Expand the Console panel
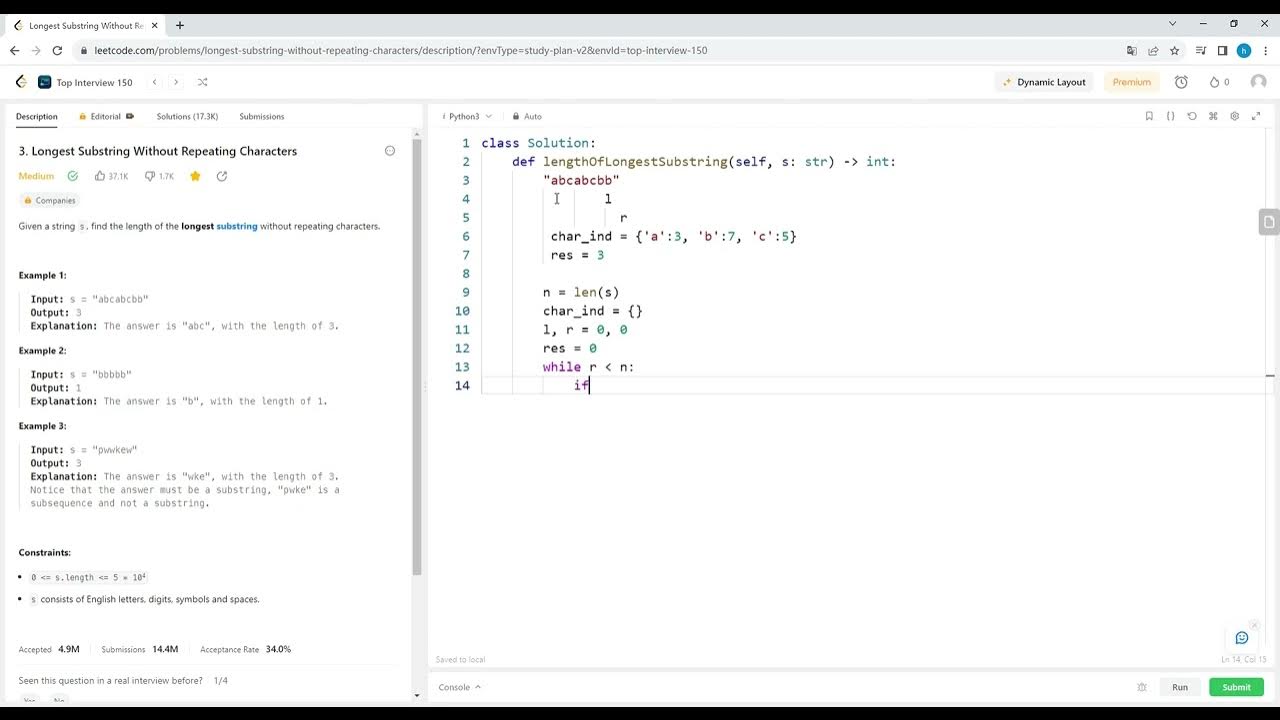This screenshot has height=720, width=1280. [460, 687]
